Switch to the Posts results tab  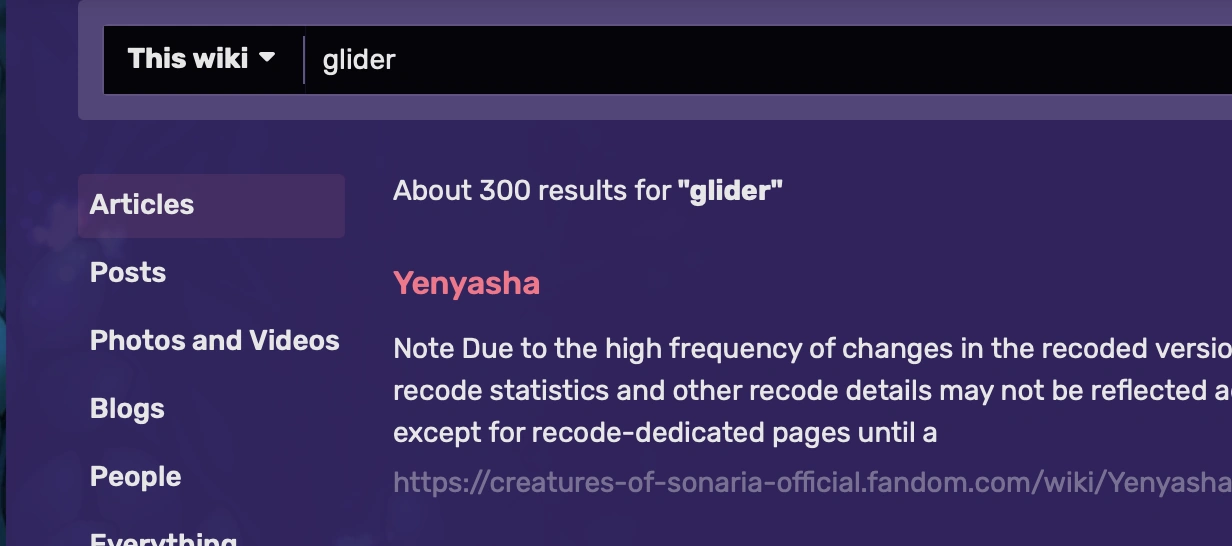coord(128,273)
